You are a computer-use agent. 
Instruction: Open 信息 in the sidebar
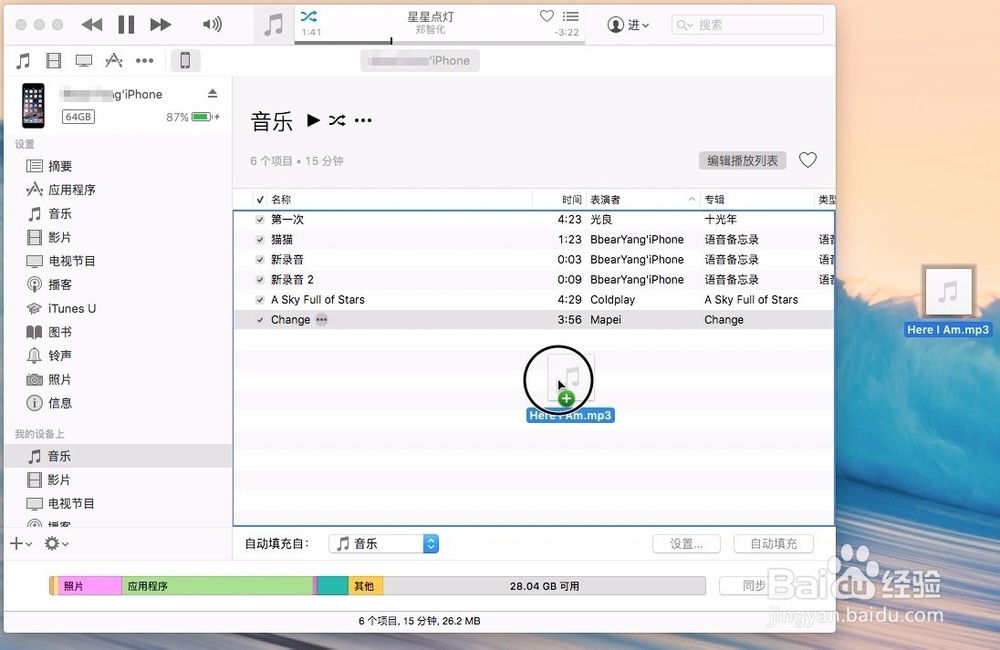(x=50, y=403)
